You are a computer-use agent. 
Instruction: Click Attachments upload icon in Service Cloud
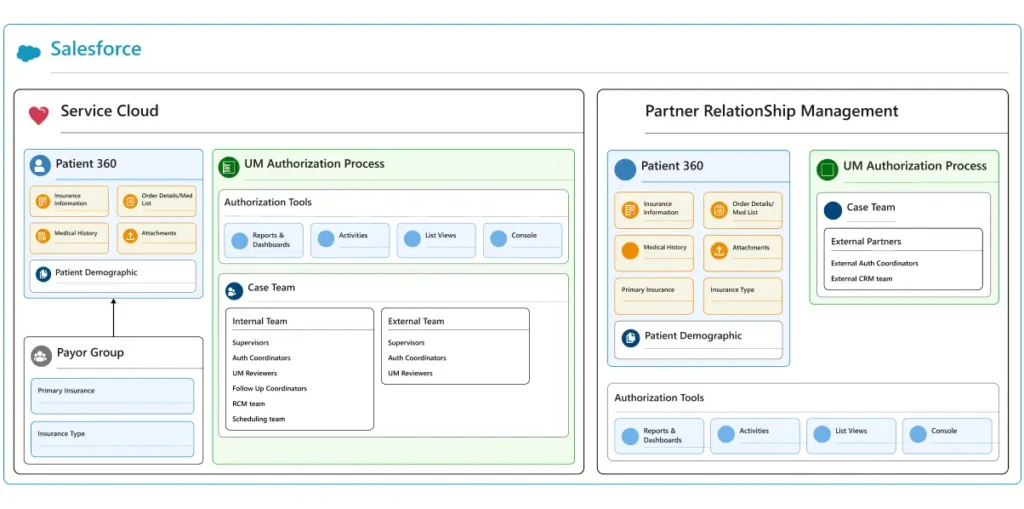click(x=130, y=236)
